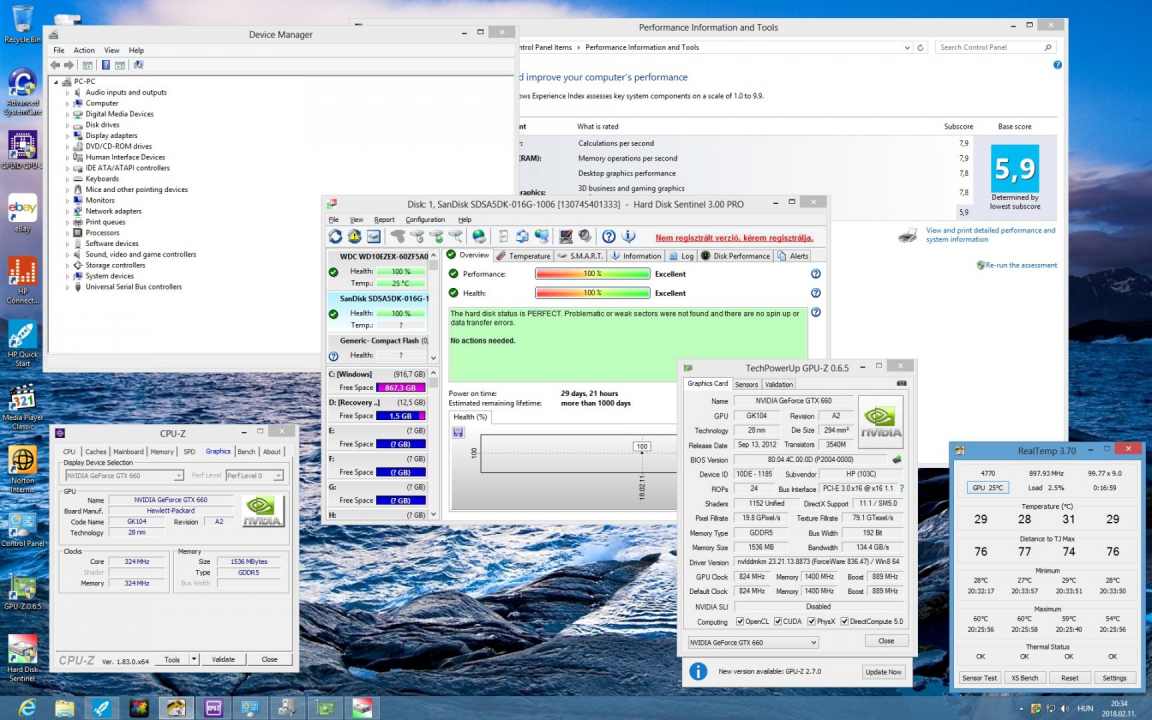
Task: Open the Configuration menu in Hard Disk Sentinel
Action: (x=425, y=220)
